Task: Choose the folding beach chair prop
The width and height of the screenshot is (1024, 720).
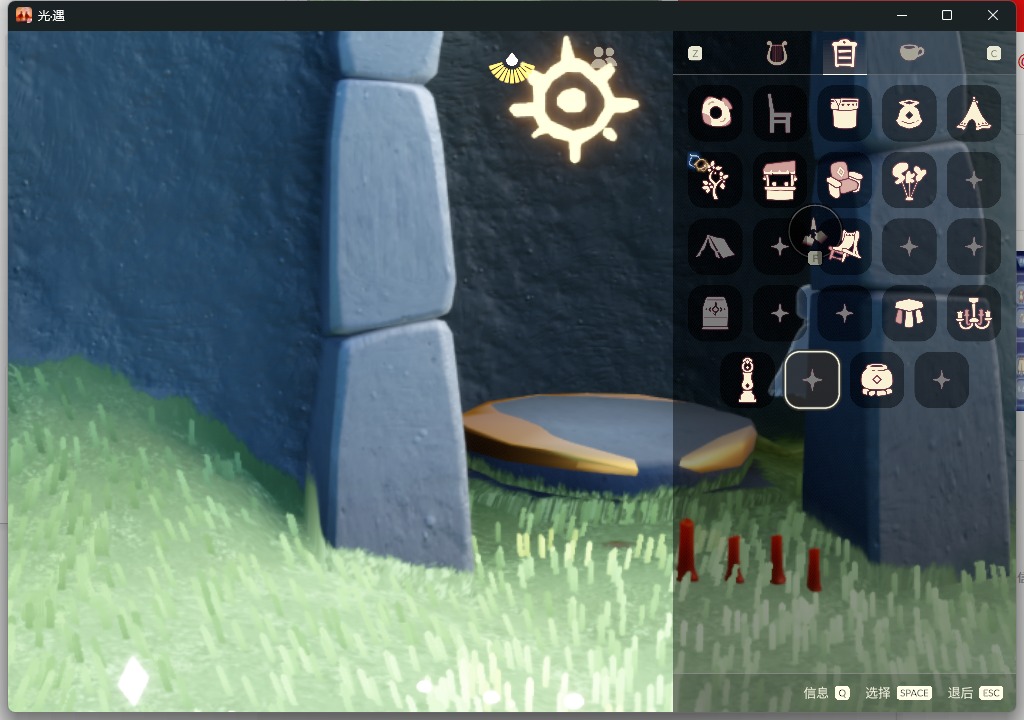Action: [845, 246]
